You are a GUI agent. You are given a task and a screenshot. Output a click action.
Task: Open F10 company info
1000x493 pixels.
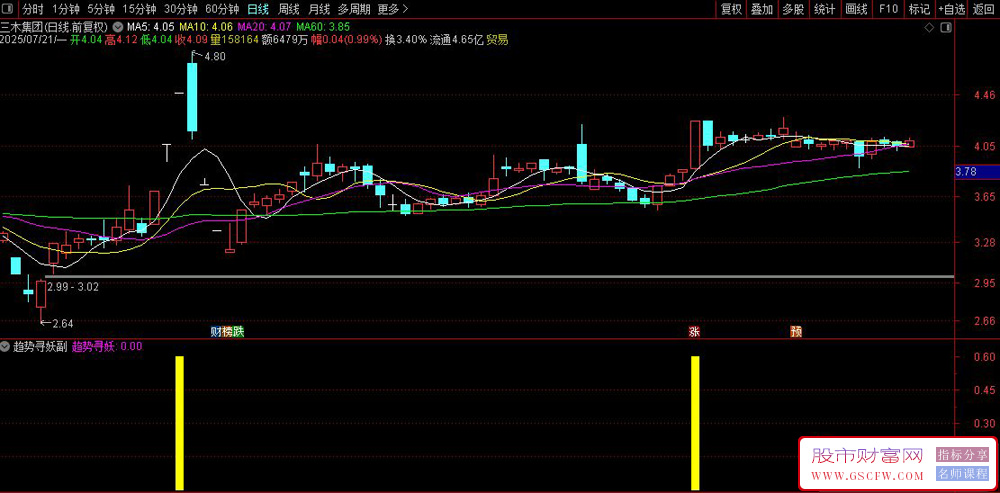click(888, 9)
